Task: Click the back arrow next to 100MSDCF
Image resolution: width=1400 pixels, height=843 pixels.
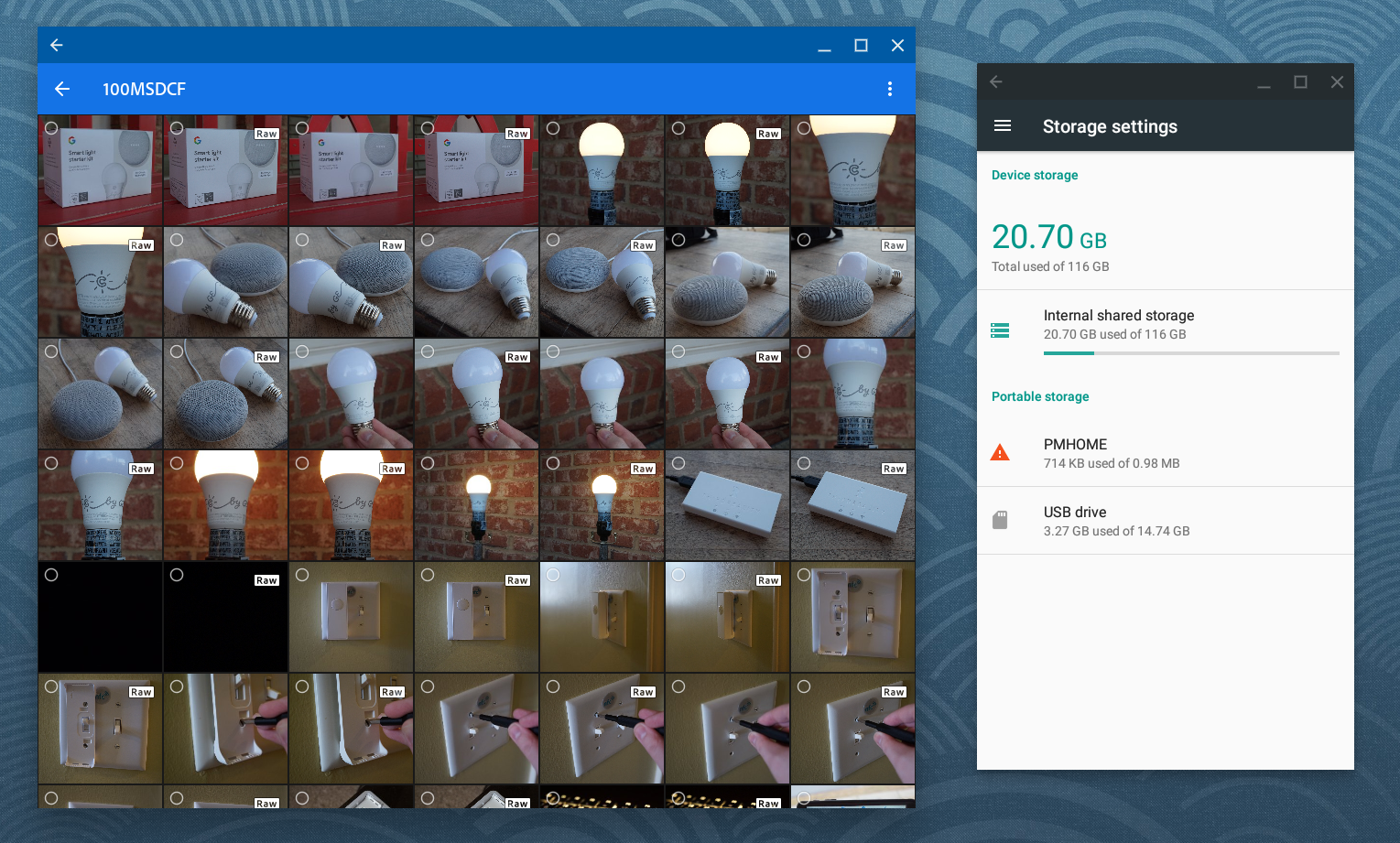Action: point(61,89)
